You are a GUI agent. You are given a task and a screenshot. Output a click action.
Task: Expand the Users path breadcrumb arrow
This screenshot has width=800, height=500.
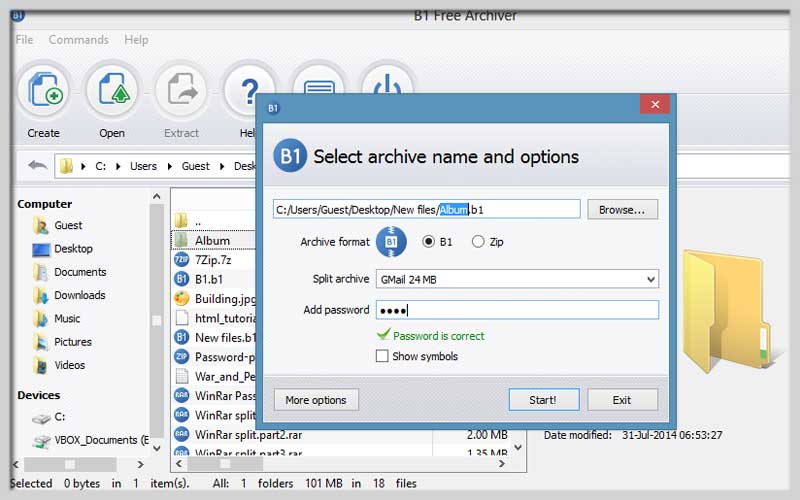(x=170, y=166)
